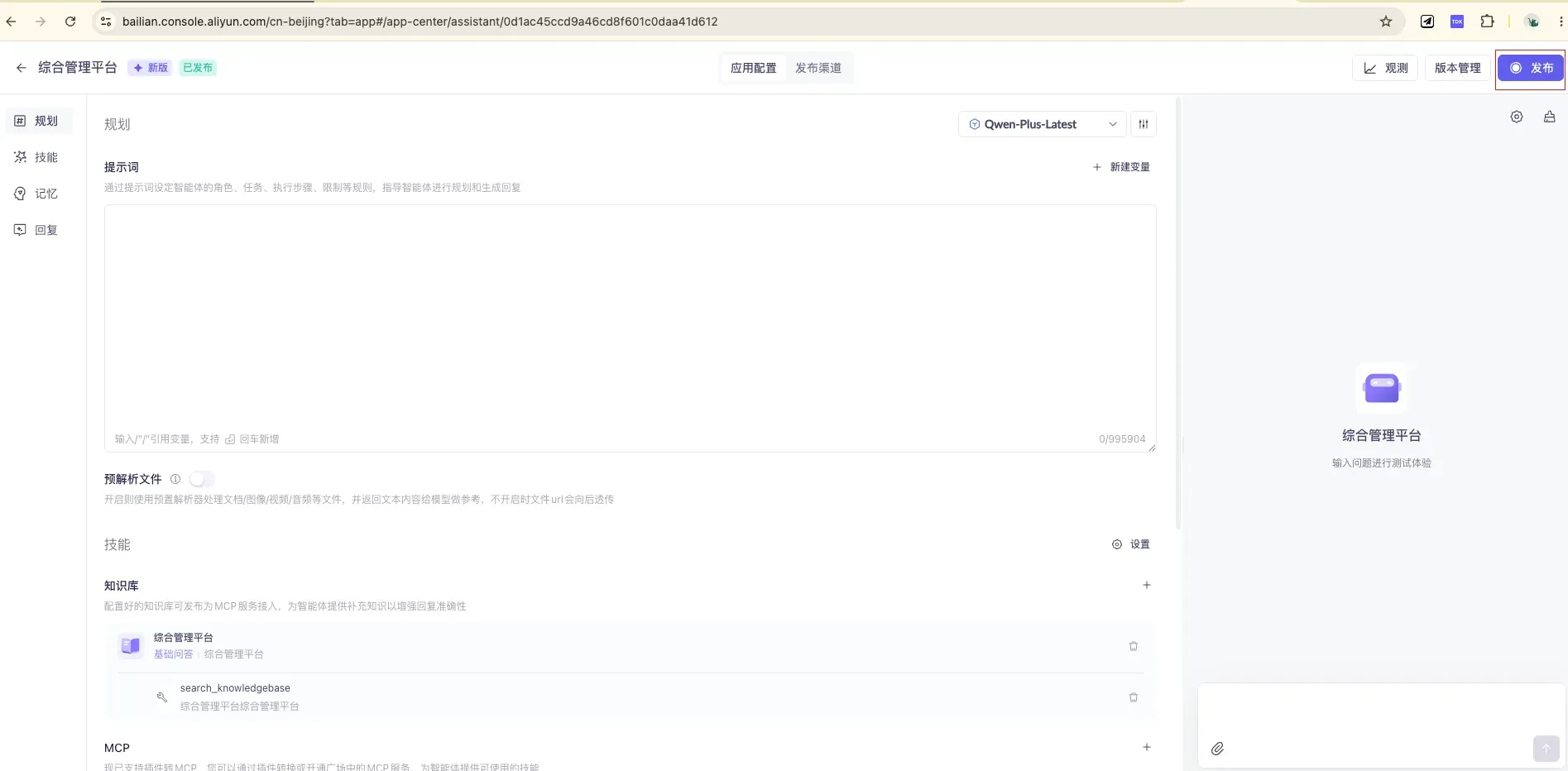
Task: Open the browser extensions puzzle icon
Action: 1487,22
